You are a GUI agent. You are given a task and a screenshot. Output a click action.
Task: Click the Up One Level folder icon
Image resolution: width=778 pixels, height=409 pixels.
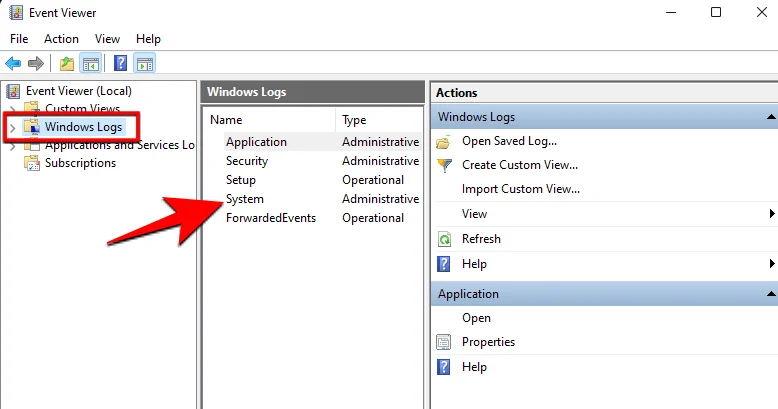click(67, 64)
